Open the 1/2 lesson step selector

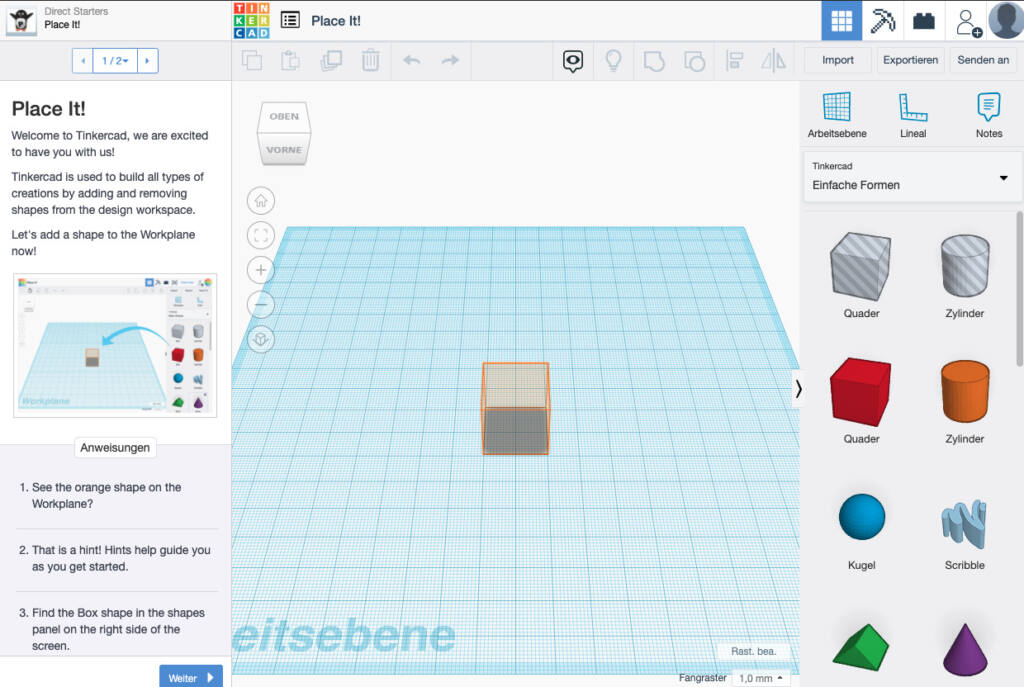115,61
